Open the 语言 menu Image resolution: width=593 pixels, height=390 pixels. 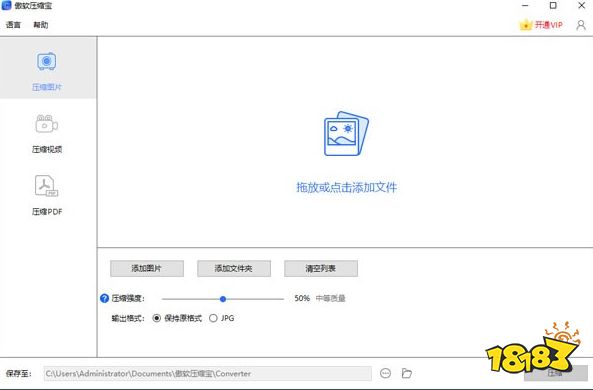[x=13, y=25]
